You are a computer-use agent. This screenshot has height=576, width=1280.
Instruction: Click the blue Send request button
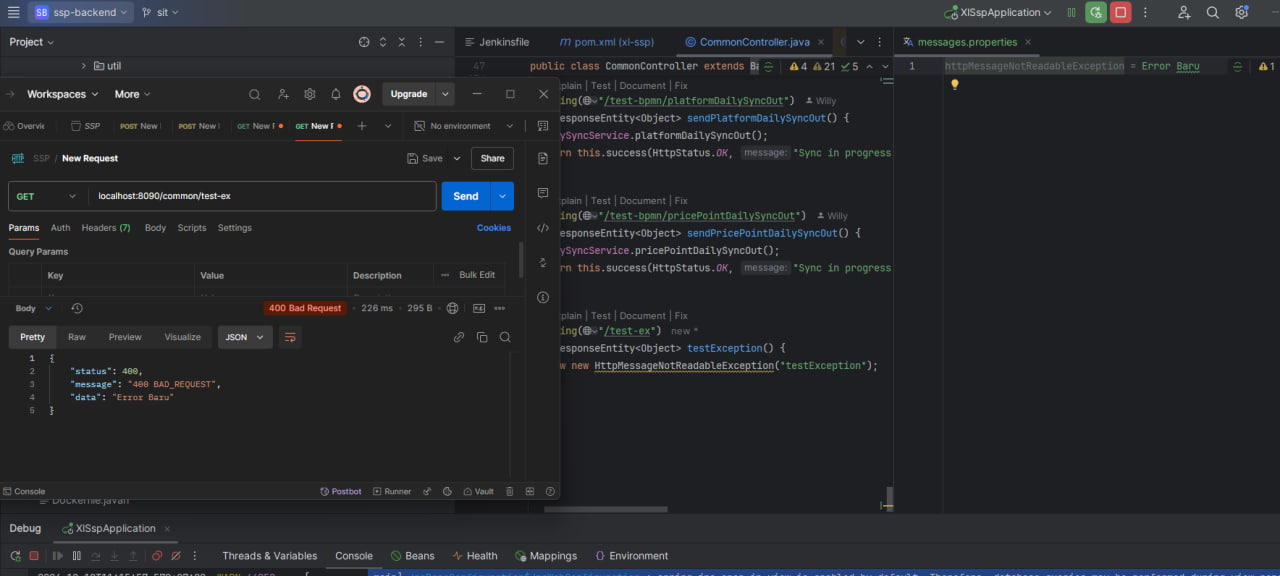tap(466, 196)
